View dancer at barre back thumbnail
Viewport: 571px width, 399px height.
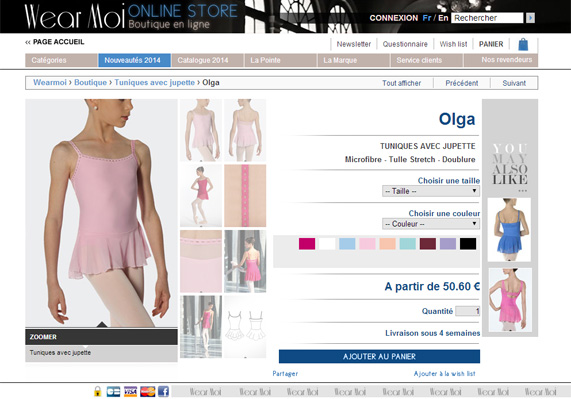coord(245,261)
